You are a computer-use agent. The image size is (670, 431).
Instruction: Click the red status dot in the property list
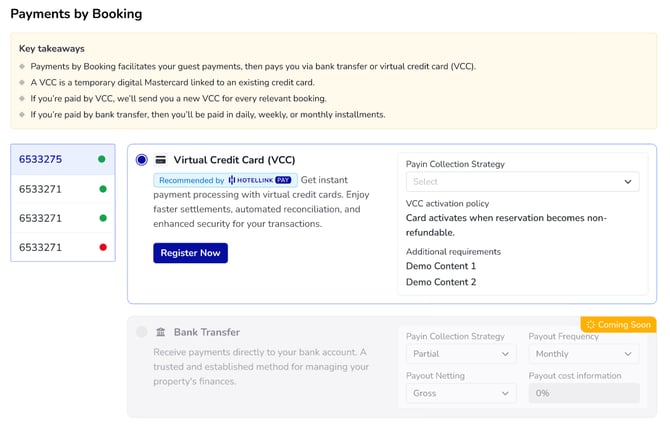pyautogui.click(x=101, y=246)
